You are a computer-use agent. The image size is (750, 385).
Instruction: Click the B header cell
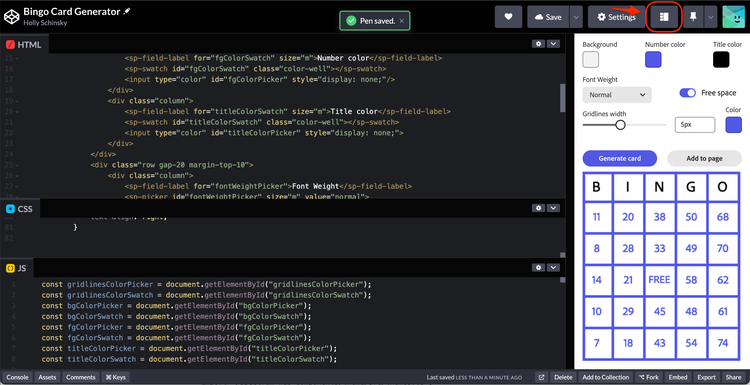596,187
